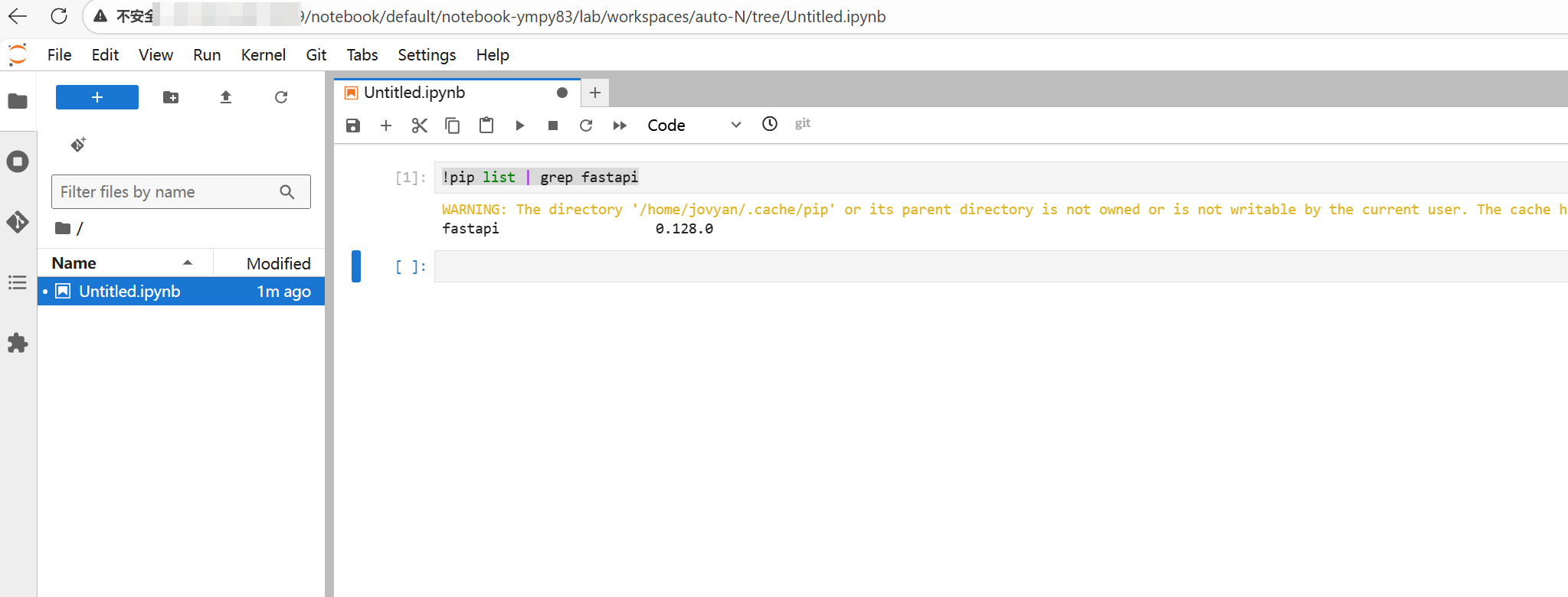Select Untitled.ipynb in the file list
This screenshot has height=597, width=1568.
point(129,292)
